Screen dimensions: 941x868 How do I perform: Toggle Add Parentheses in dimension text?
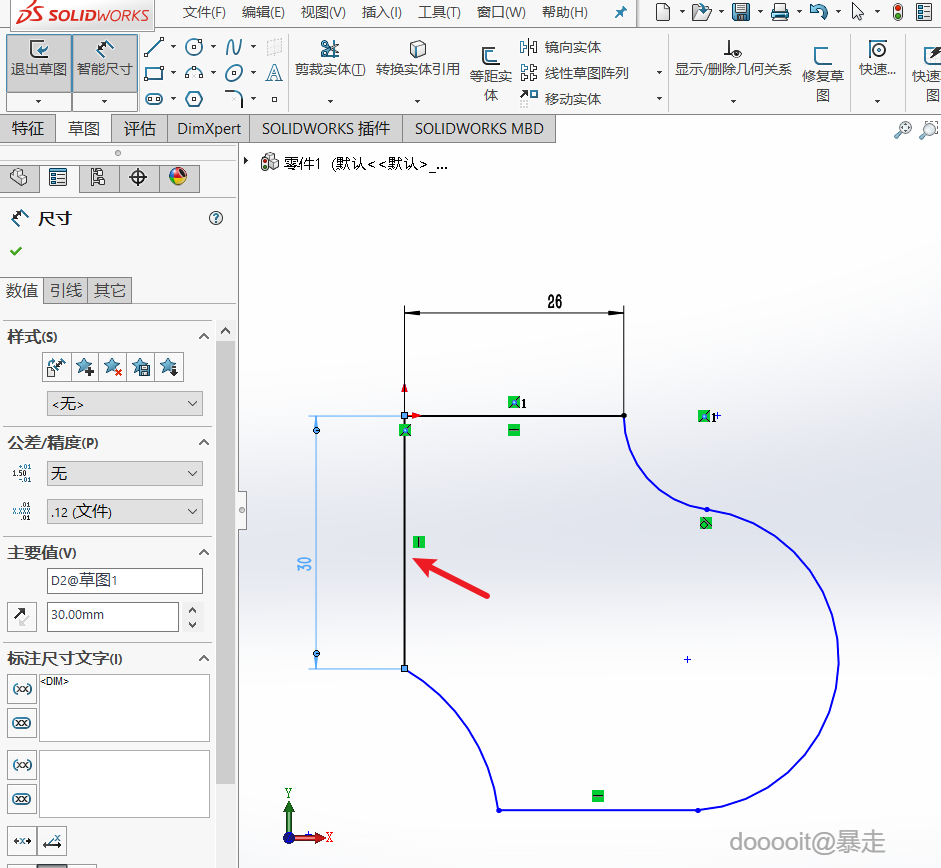tap(22, 689)
